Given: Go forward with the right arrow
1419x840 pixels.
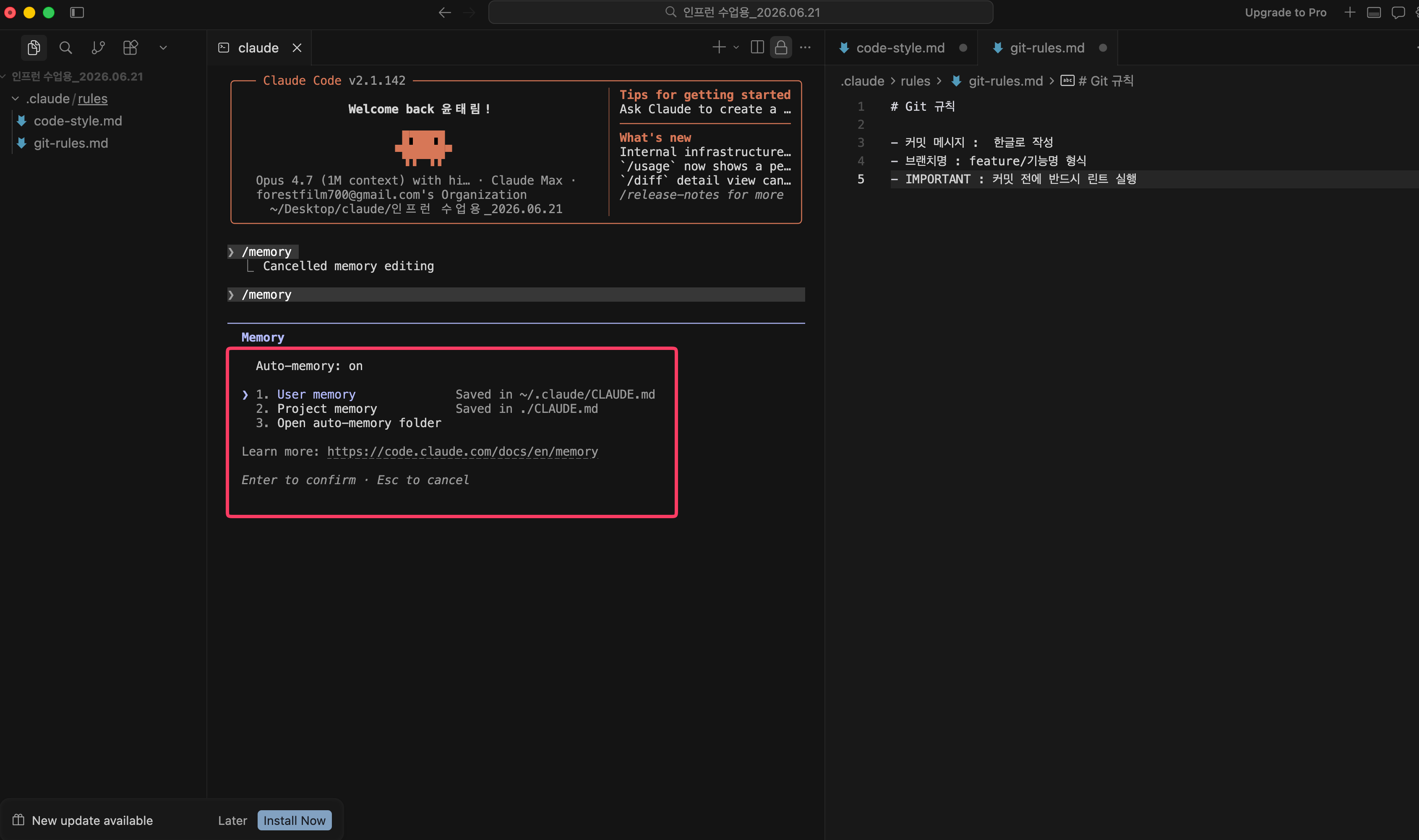Looking at the screenshot, I should point(469,13).
